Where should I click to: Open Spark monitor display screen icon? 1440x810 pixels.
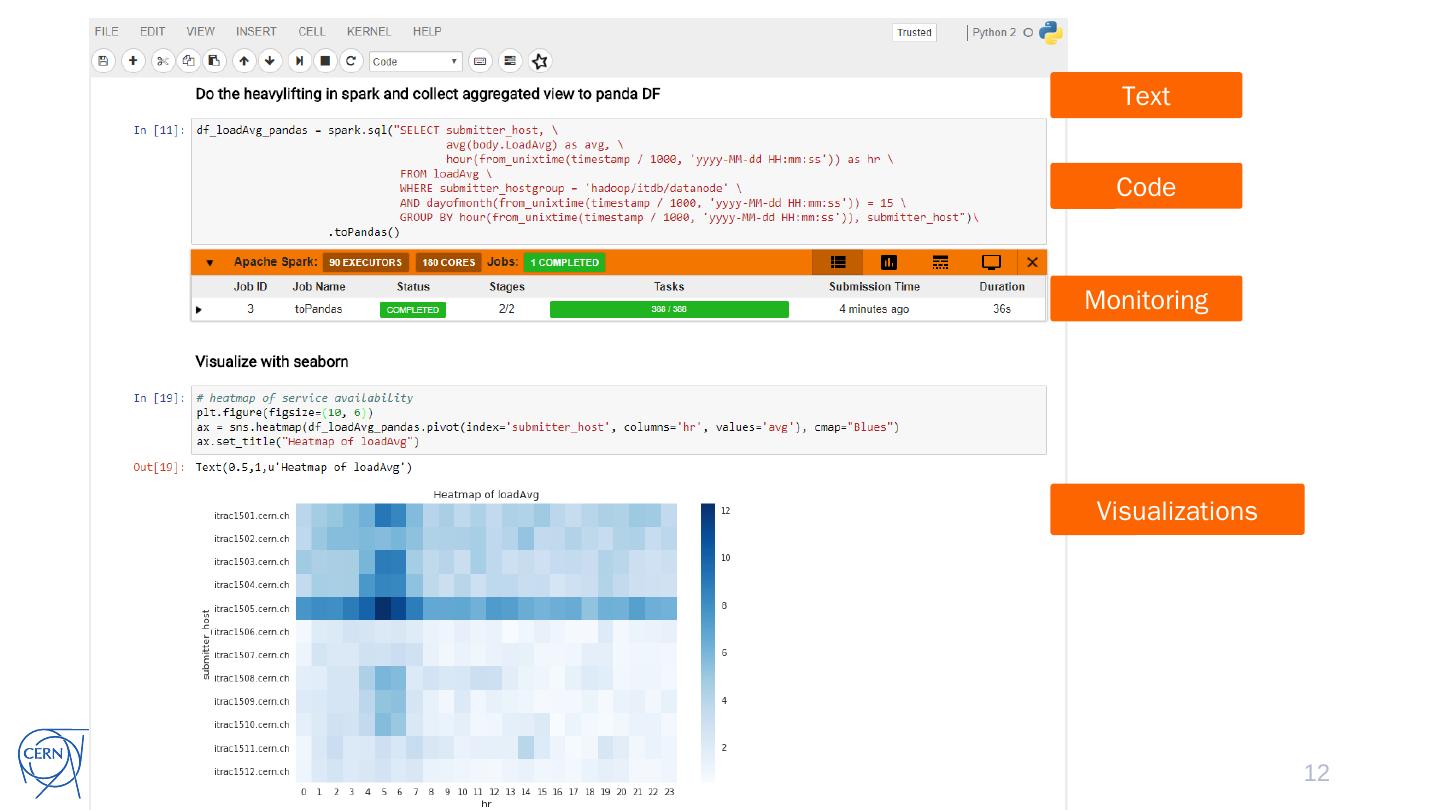tap(991, 262)
